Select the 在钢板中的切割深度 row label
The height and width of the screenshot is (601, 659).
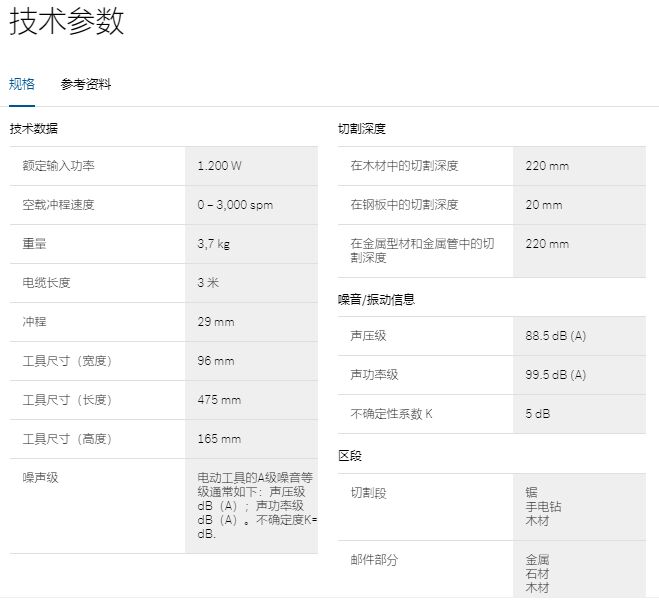click(x=405, y=205)
